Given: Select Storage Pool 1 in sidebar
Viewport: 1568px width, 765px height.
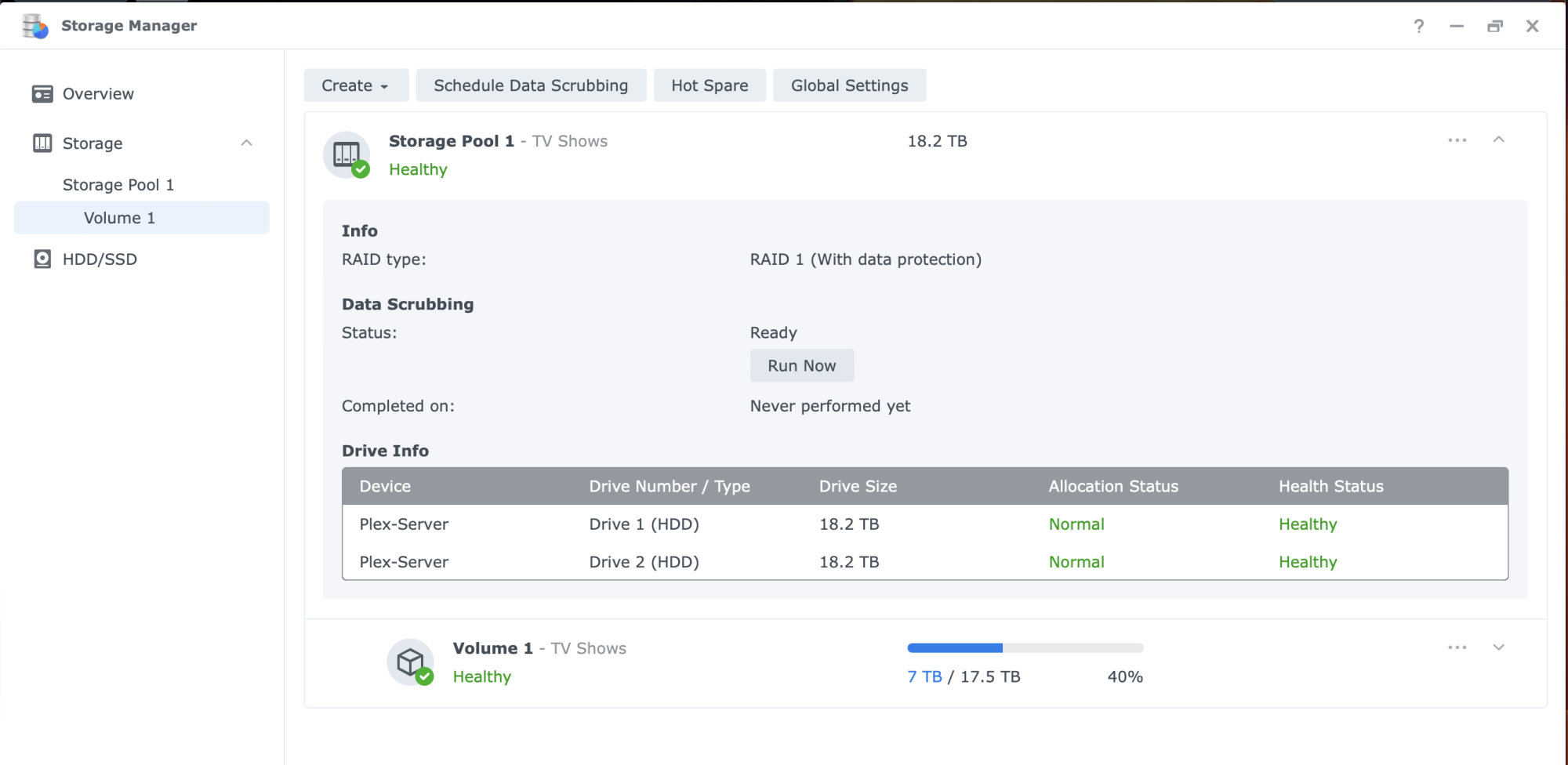Looking at the screenshot, I should point(118,185).
